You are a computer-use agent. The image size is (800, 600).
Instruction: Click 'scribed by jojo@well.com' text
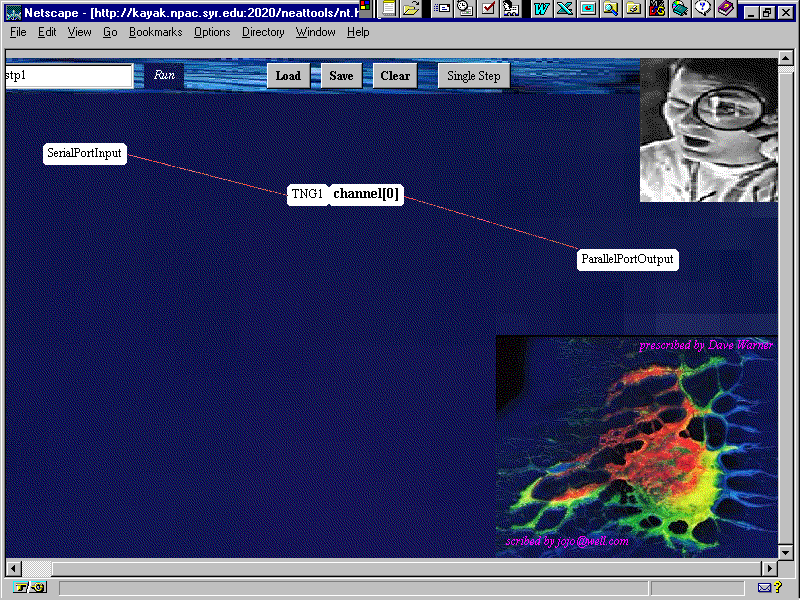click(x=567, y=541)
